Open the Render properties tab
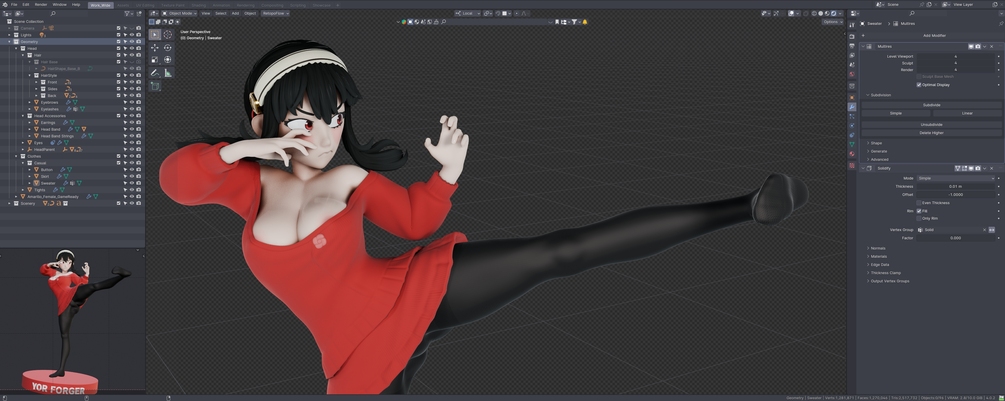This screenshot has width=1005, height=401. click(x=852, y=37)
